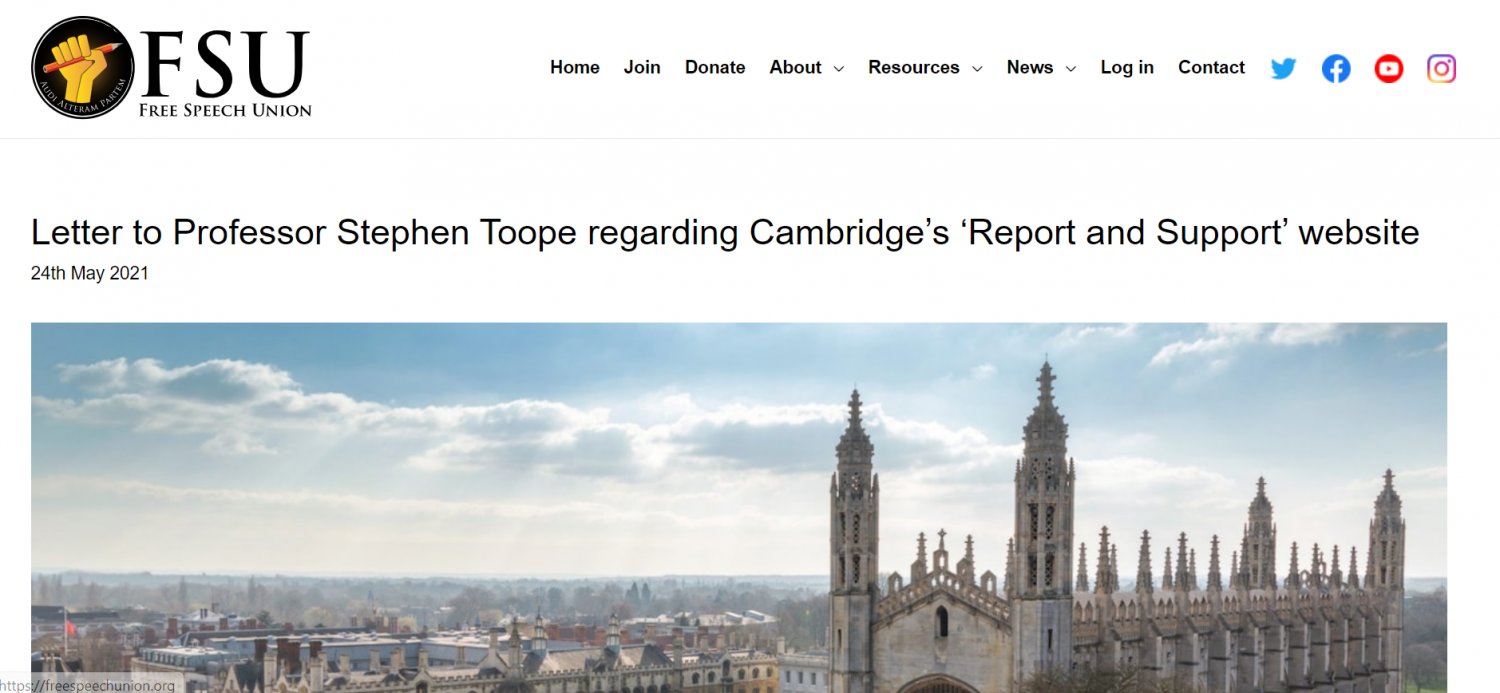Go to the Home page
This screenshot has width=1500, height=693.
tap(575, 67)
